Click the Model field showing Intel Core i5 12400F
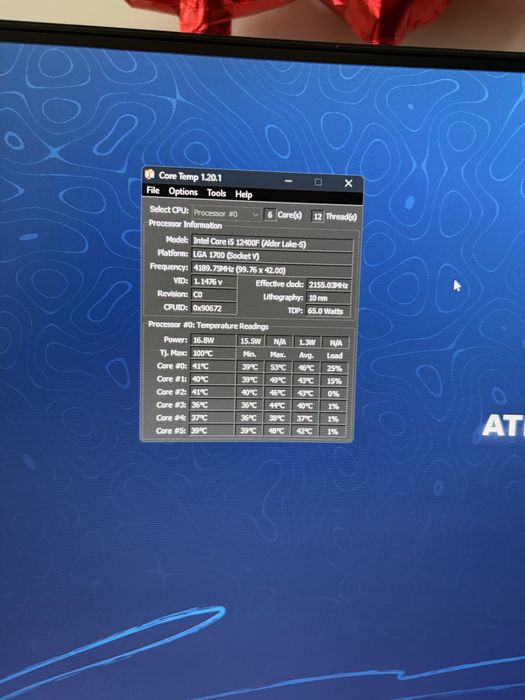The width and height of the screenshot is (525, 700). click(272, 242)
